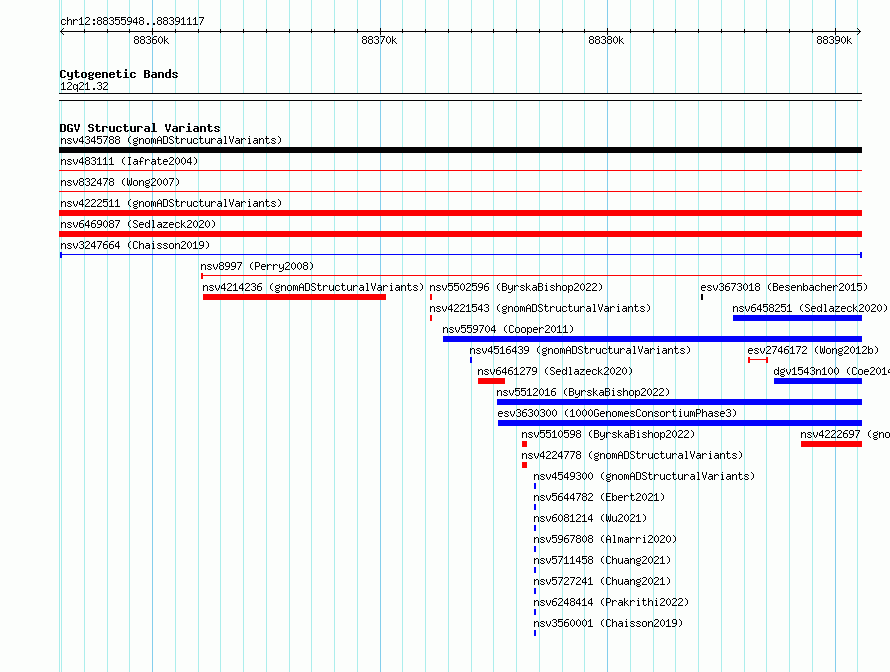Open nsv6248414 (Prakrithi2022) label
890x672 pixels.
click(611, 602)
